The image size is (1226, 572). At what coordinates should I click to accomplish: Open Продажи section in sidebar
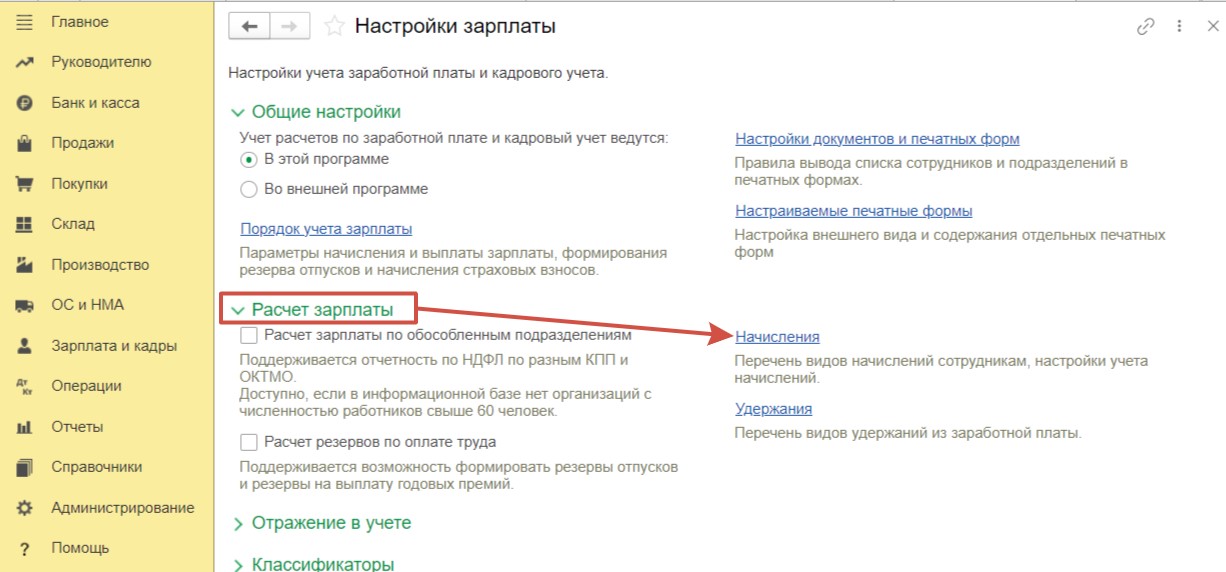[x=83, y=143]
